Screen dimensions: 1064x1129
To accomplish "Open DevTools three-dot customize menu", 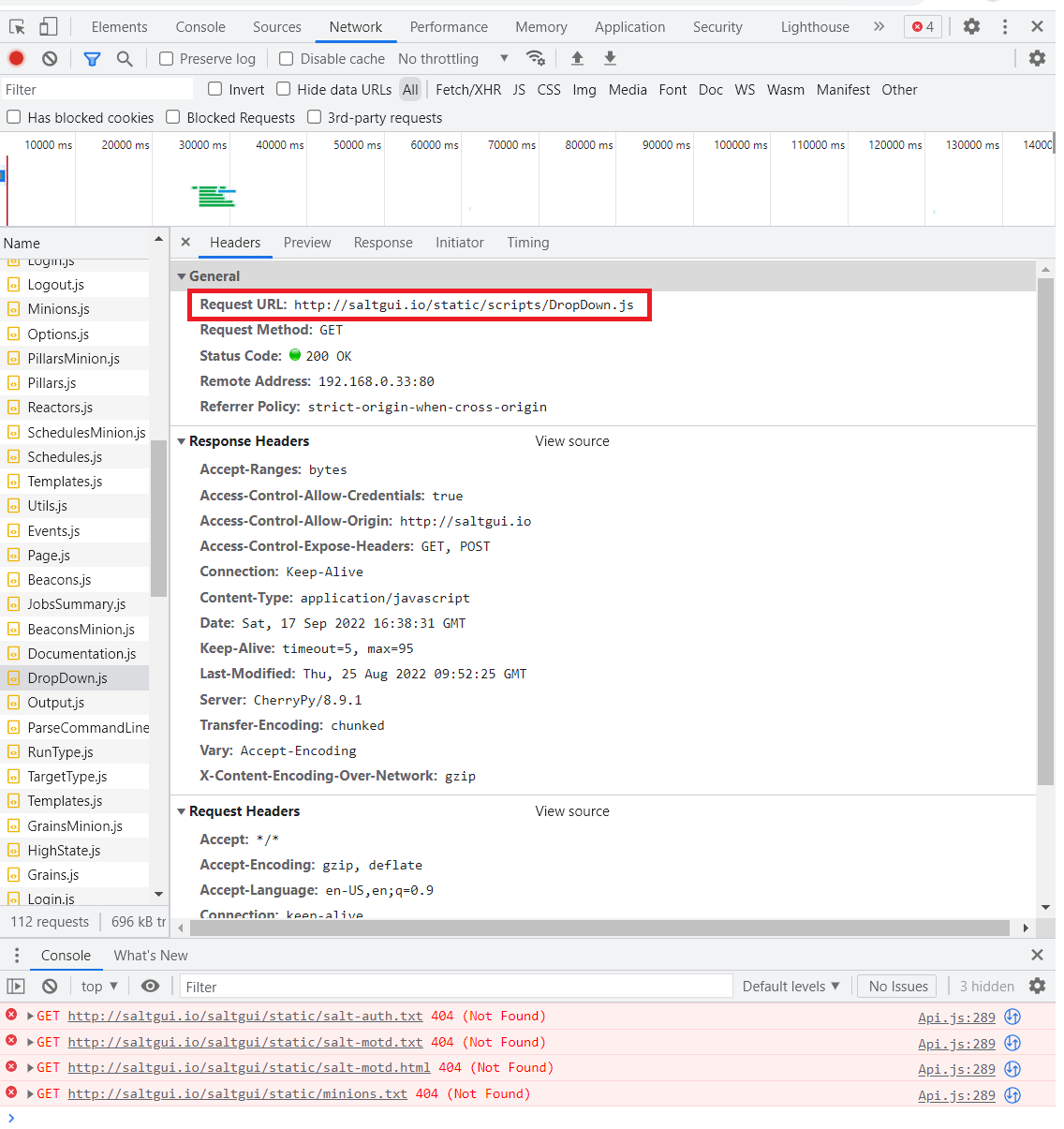I will point(1005,26).
